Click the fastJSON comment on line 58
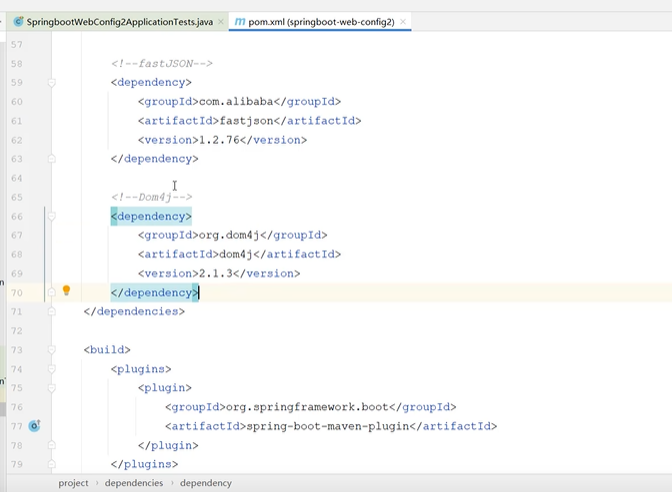 162,63
